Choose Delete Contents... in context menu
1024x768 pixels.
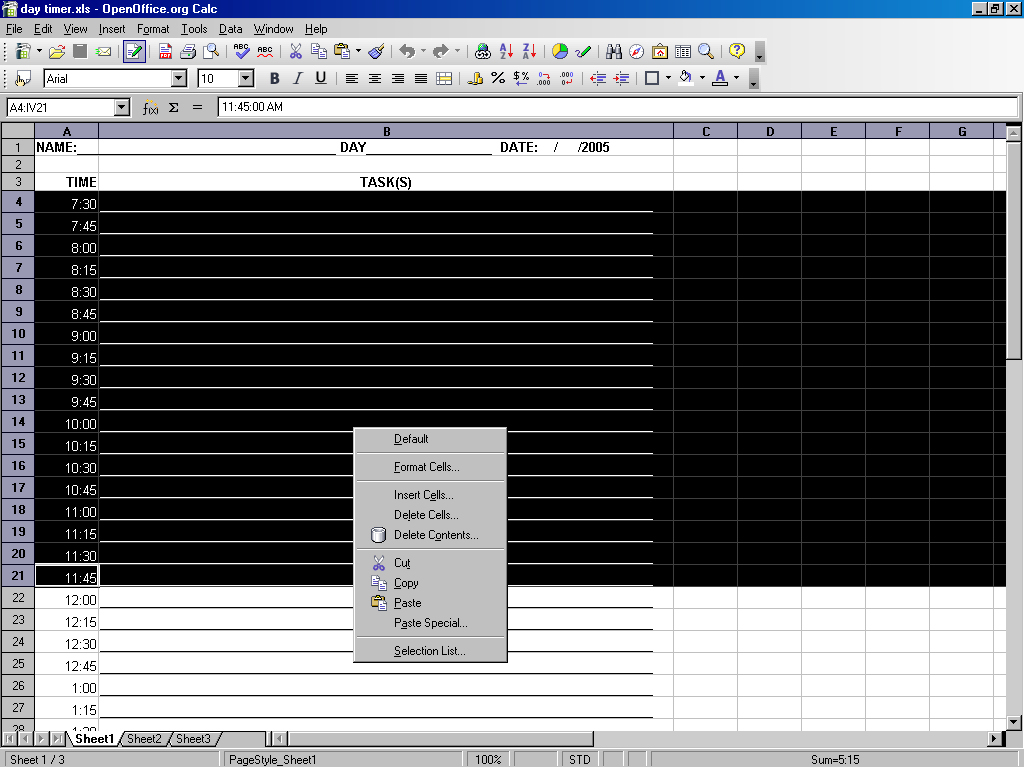430,535
